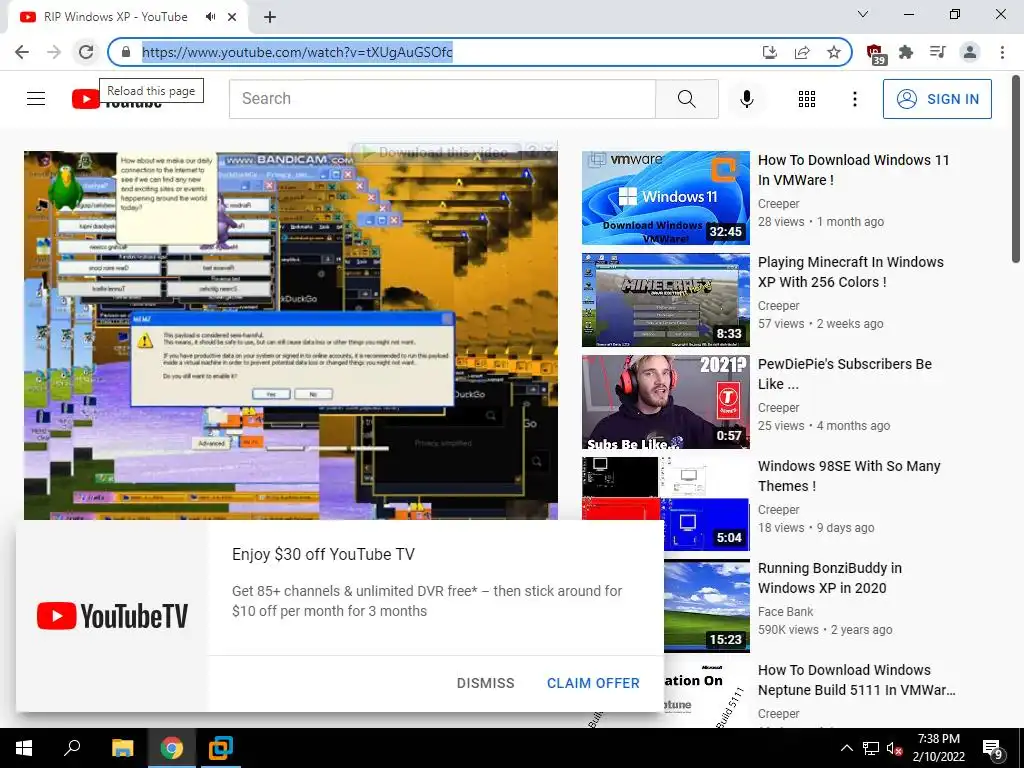This screenshot has height=768, width=1024.
Task: Click Face Bank channel name
Action: point(785,612)
